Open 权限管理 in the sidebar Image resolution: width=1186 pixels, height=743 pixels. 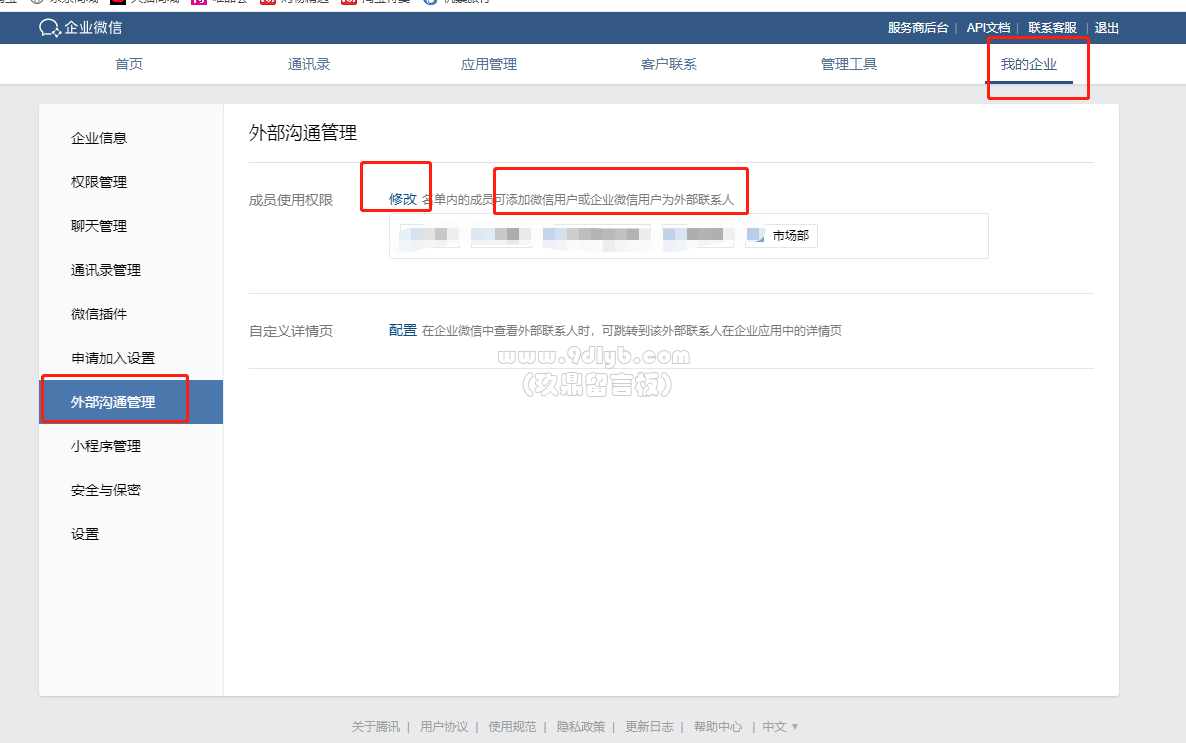(x=99, y=182)
